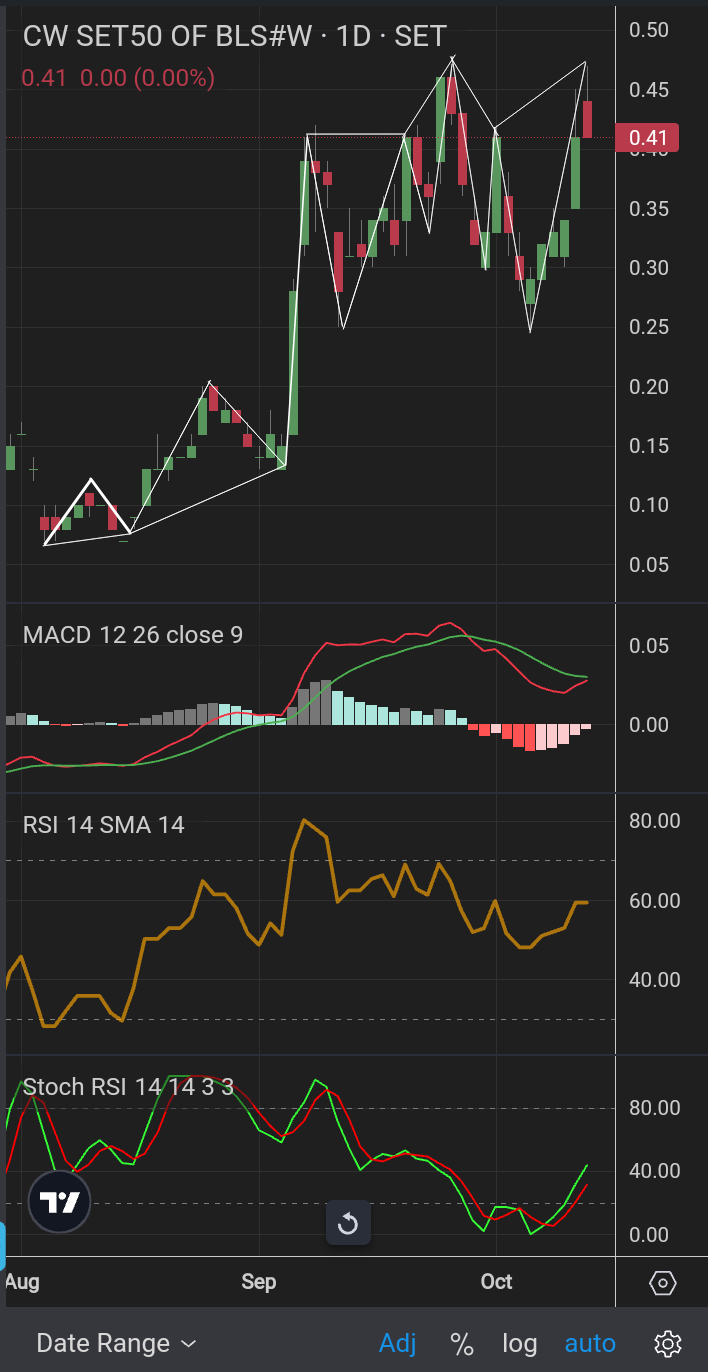Toggle log scale mode
708x1372 pixels.
(519, 1343)
